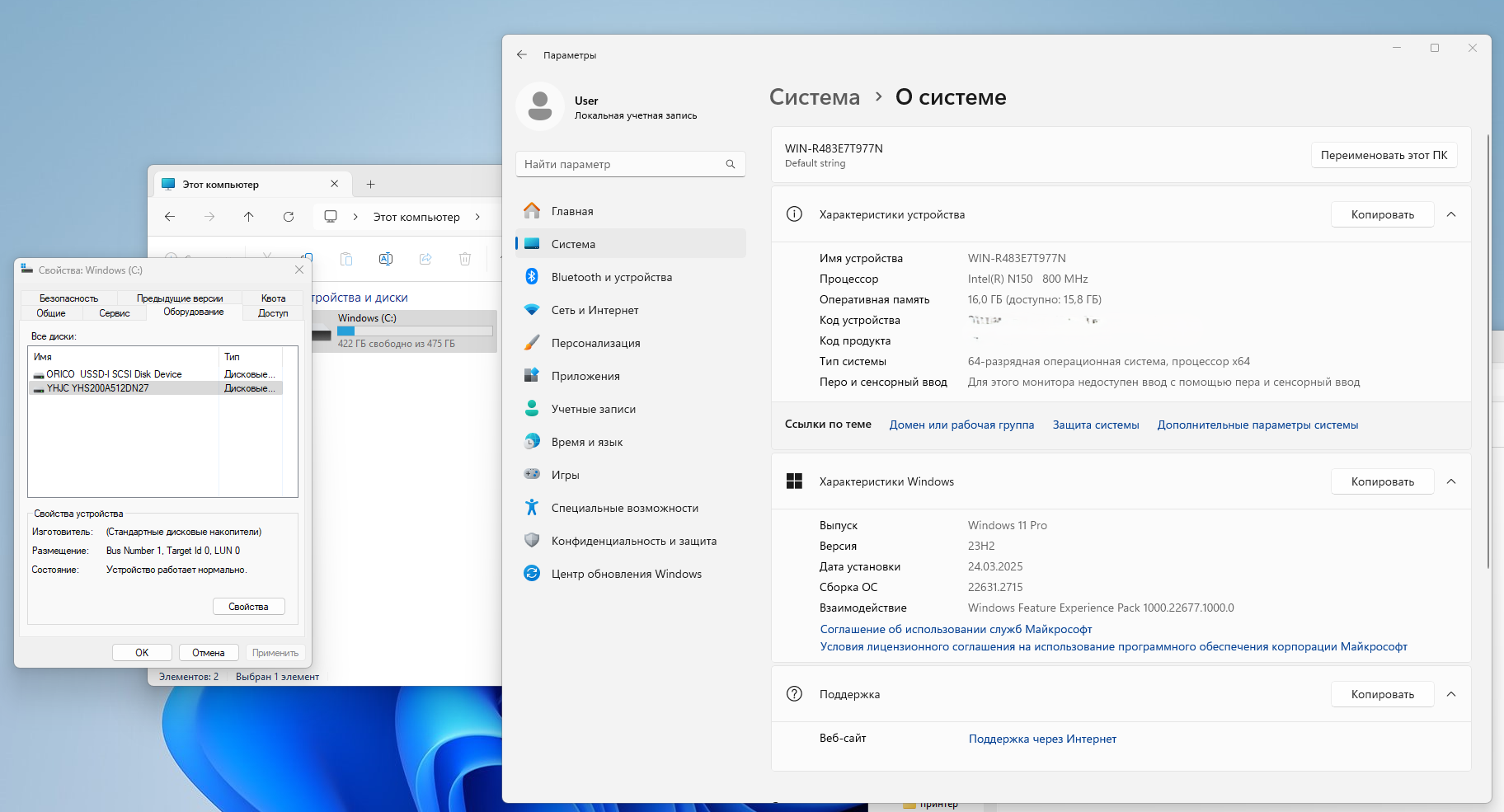Switch to the Сервис tab

tap(115, 313)
